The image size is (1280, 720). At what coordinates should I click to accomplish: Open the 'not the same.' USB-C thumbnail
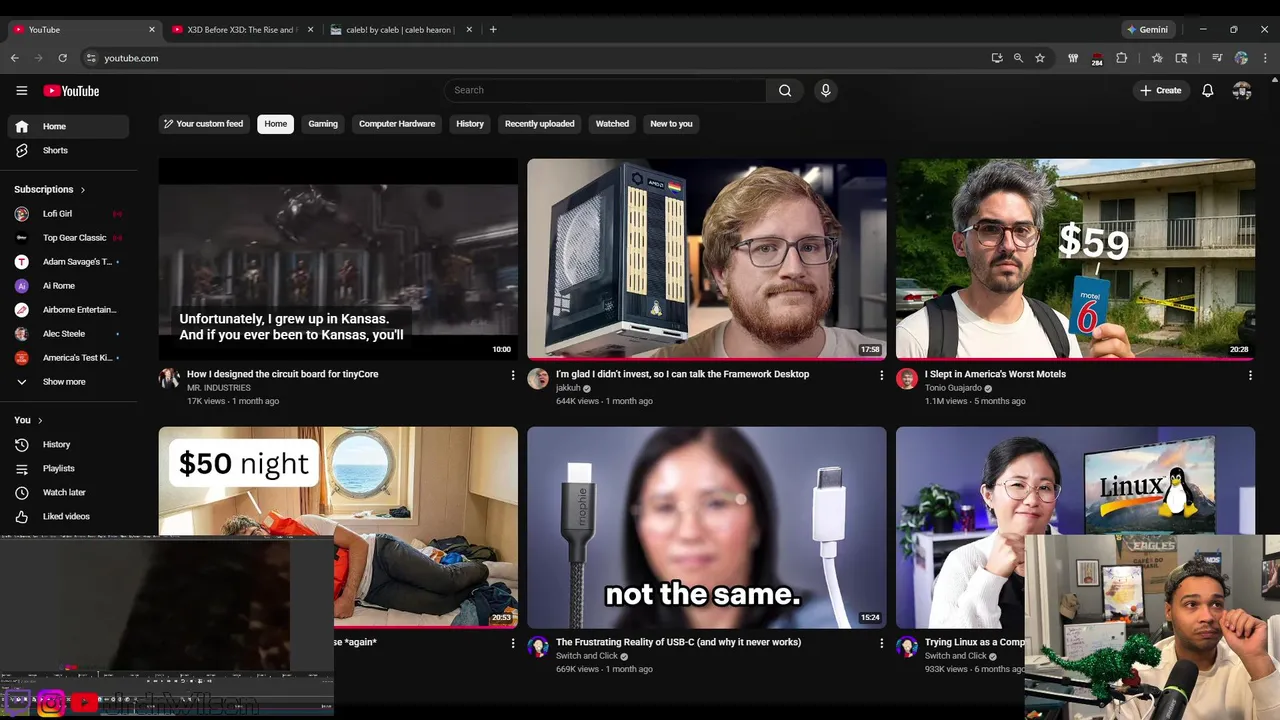pyautogui.click(x=707, y=528)
